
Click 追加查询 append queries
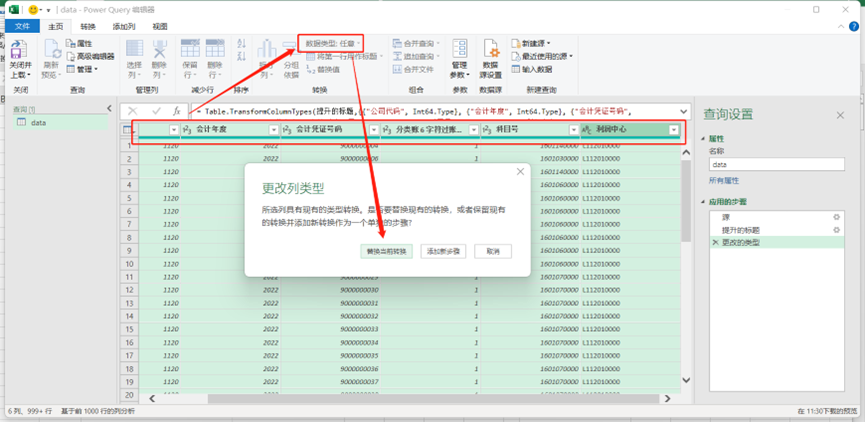[416, 56]
